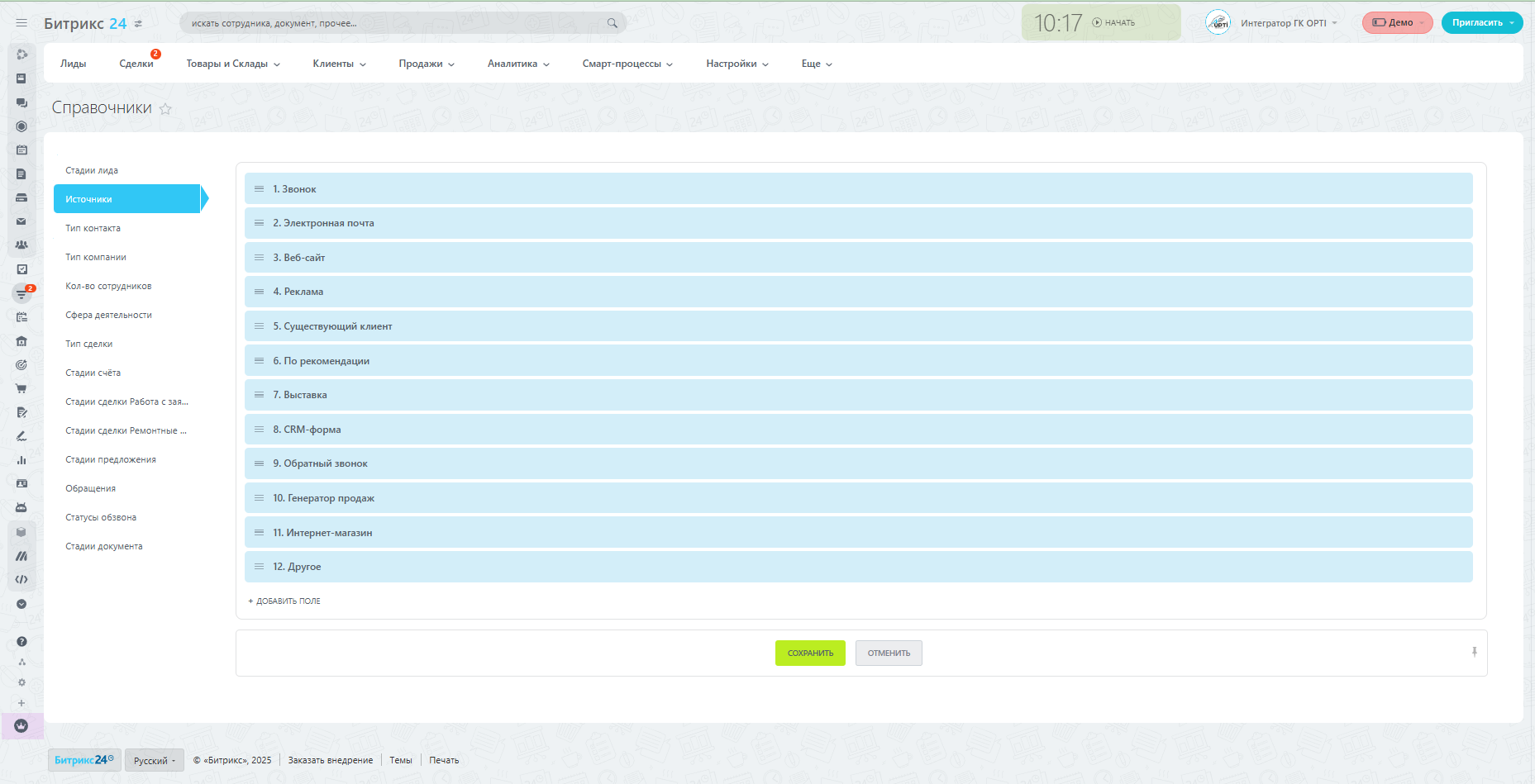Click the plus icon in left sidebar
Viewport: 1535px width, 784px height.
(21, 703)
